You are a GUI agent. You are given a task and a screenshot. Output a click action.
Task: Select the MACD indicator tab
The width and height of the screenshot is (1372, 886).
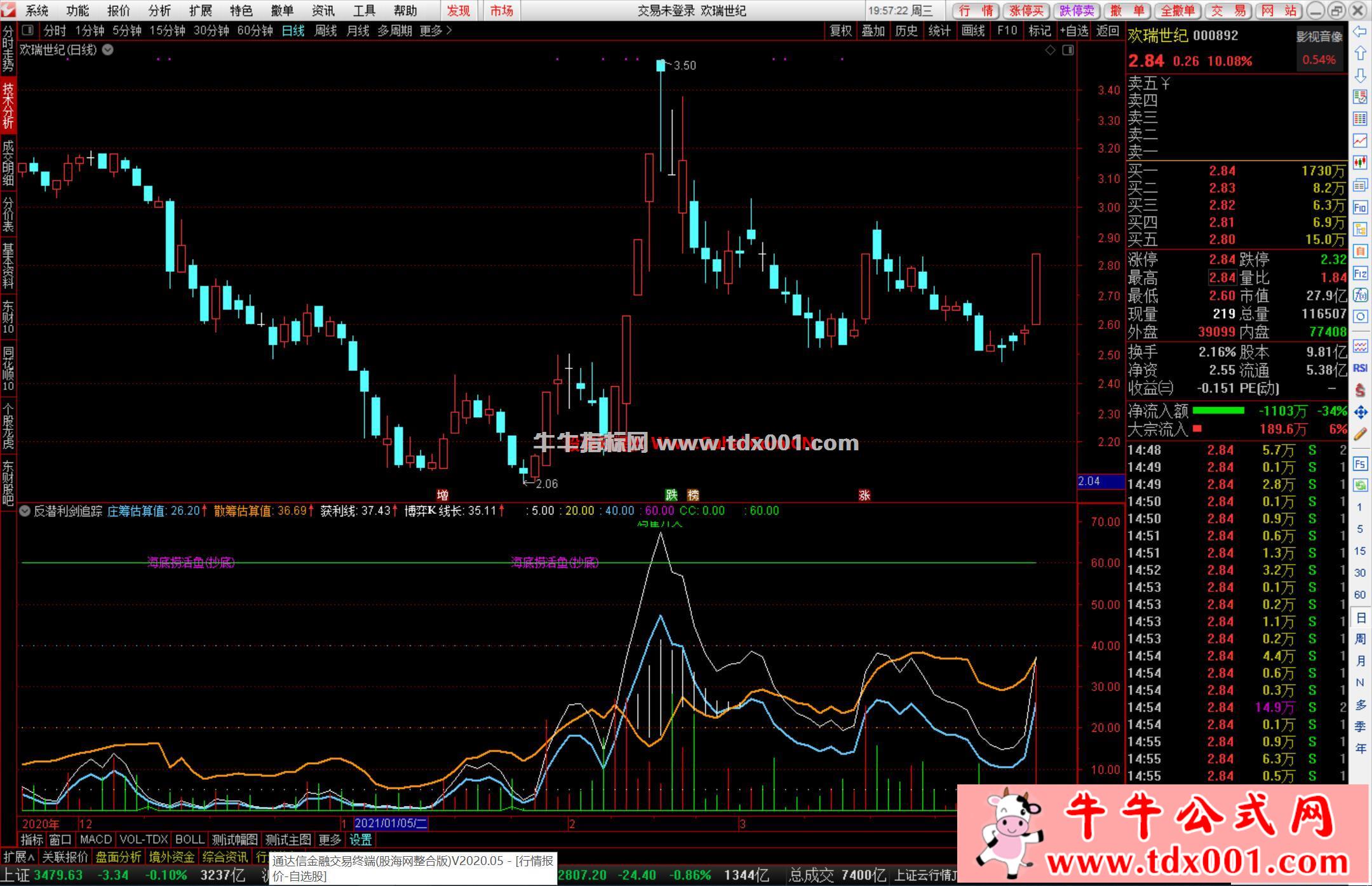click(96, 840)
